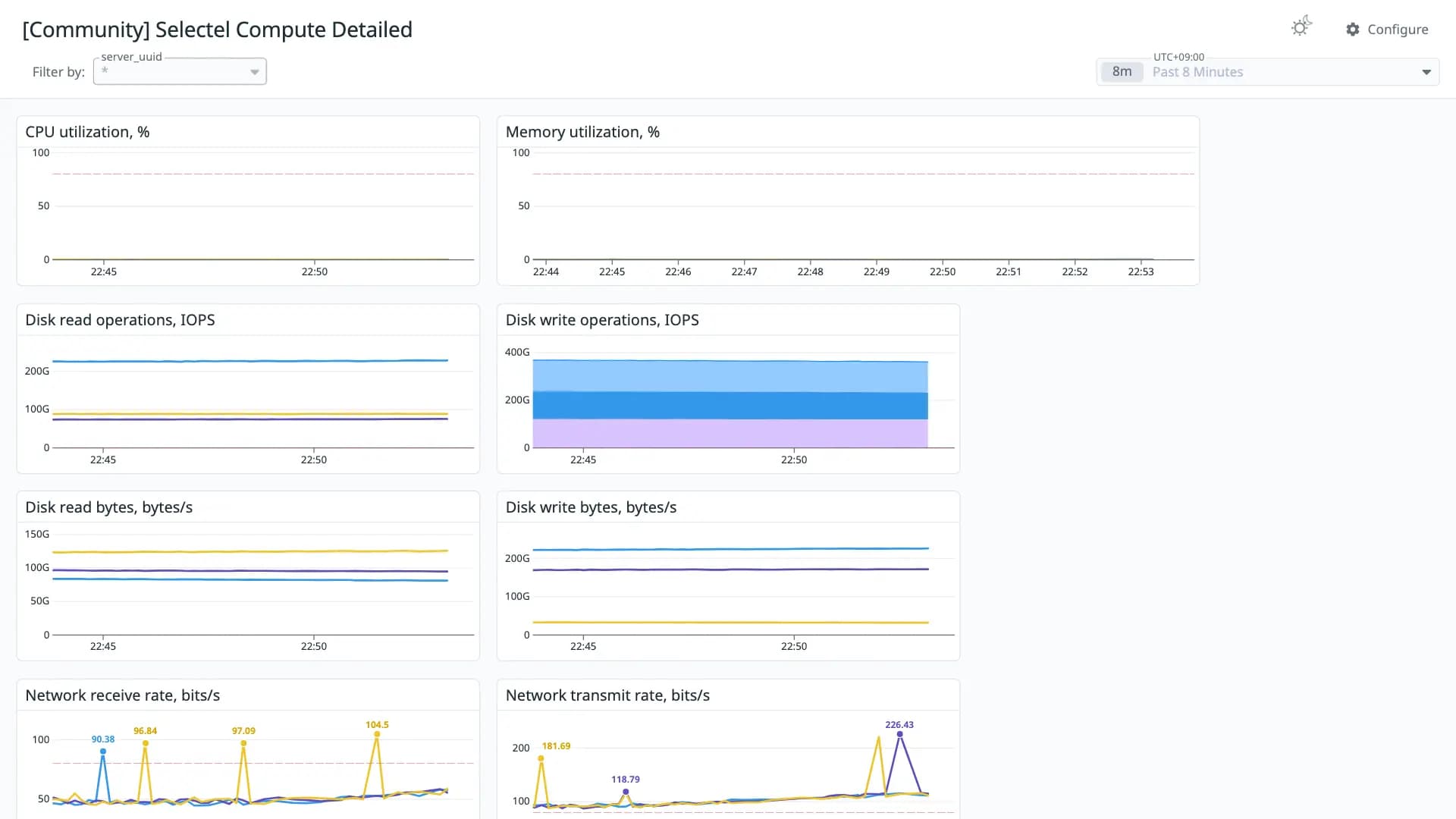Open the Configure dashboard link

tap(1387, 30)
